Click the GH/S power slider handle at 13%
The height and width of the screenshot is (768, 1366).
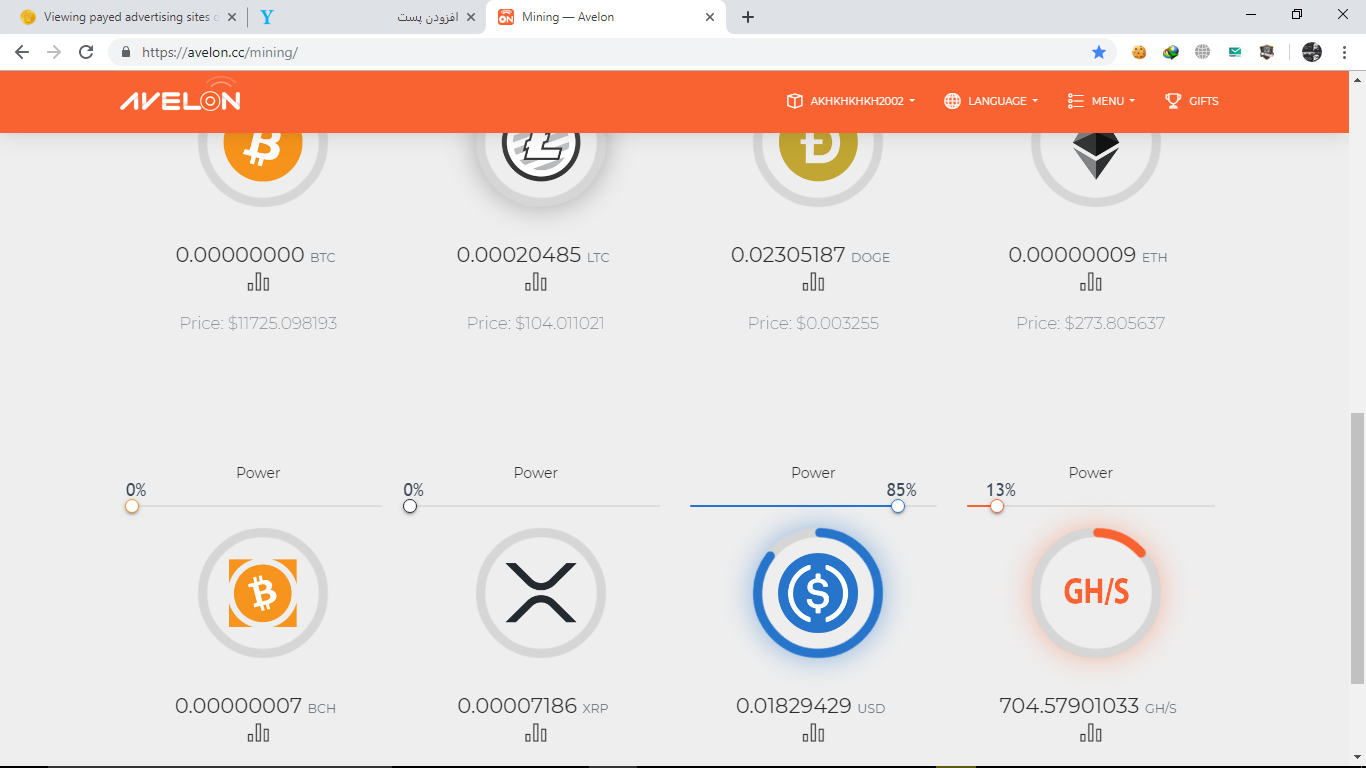tap(997, 506)
